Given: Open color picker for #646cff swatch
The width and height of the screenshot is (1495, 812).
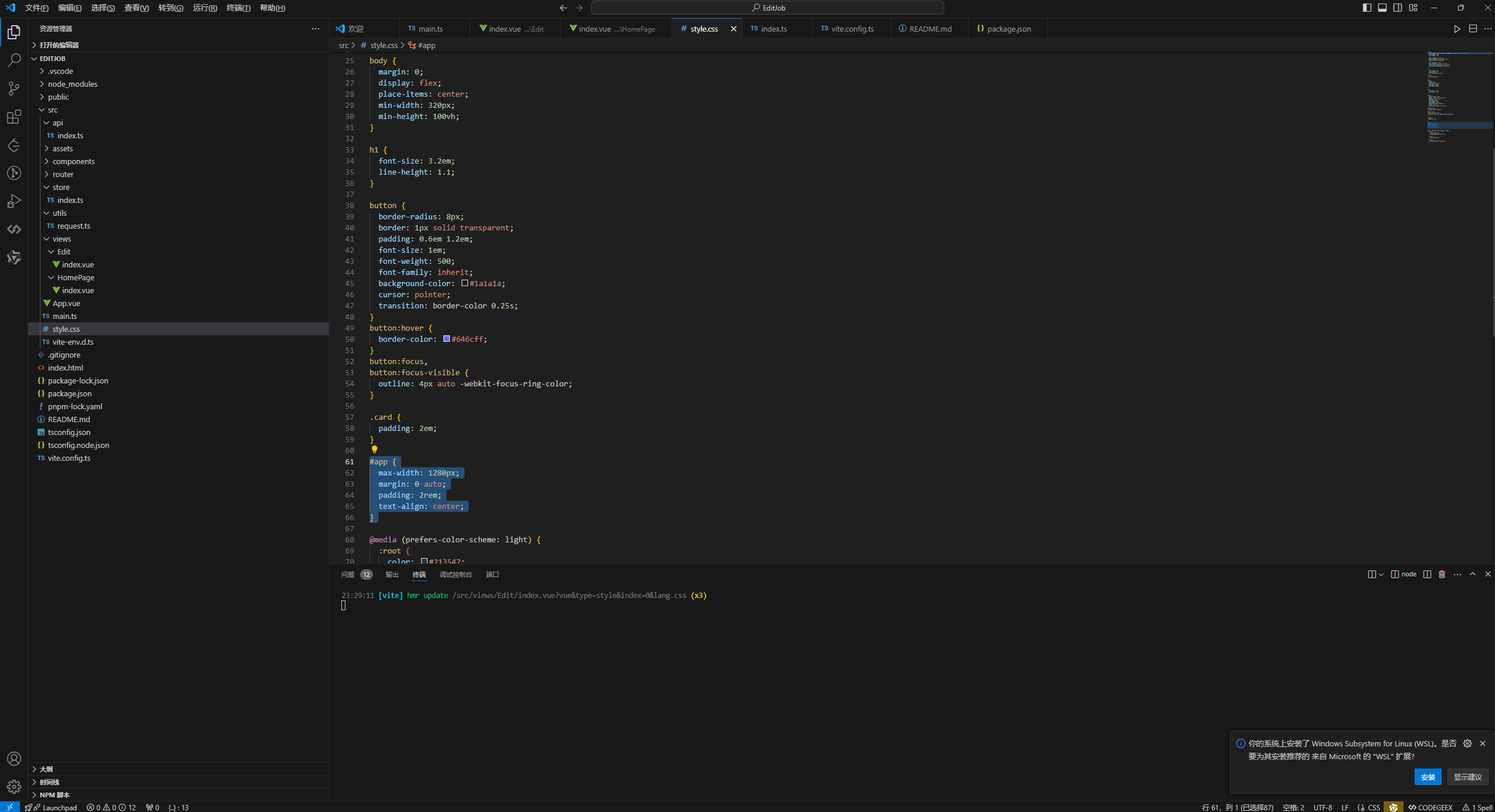Looking at the screenshot, I should 446,339.
